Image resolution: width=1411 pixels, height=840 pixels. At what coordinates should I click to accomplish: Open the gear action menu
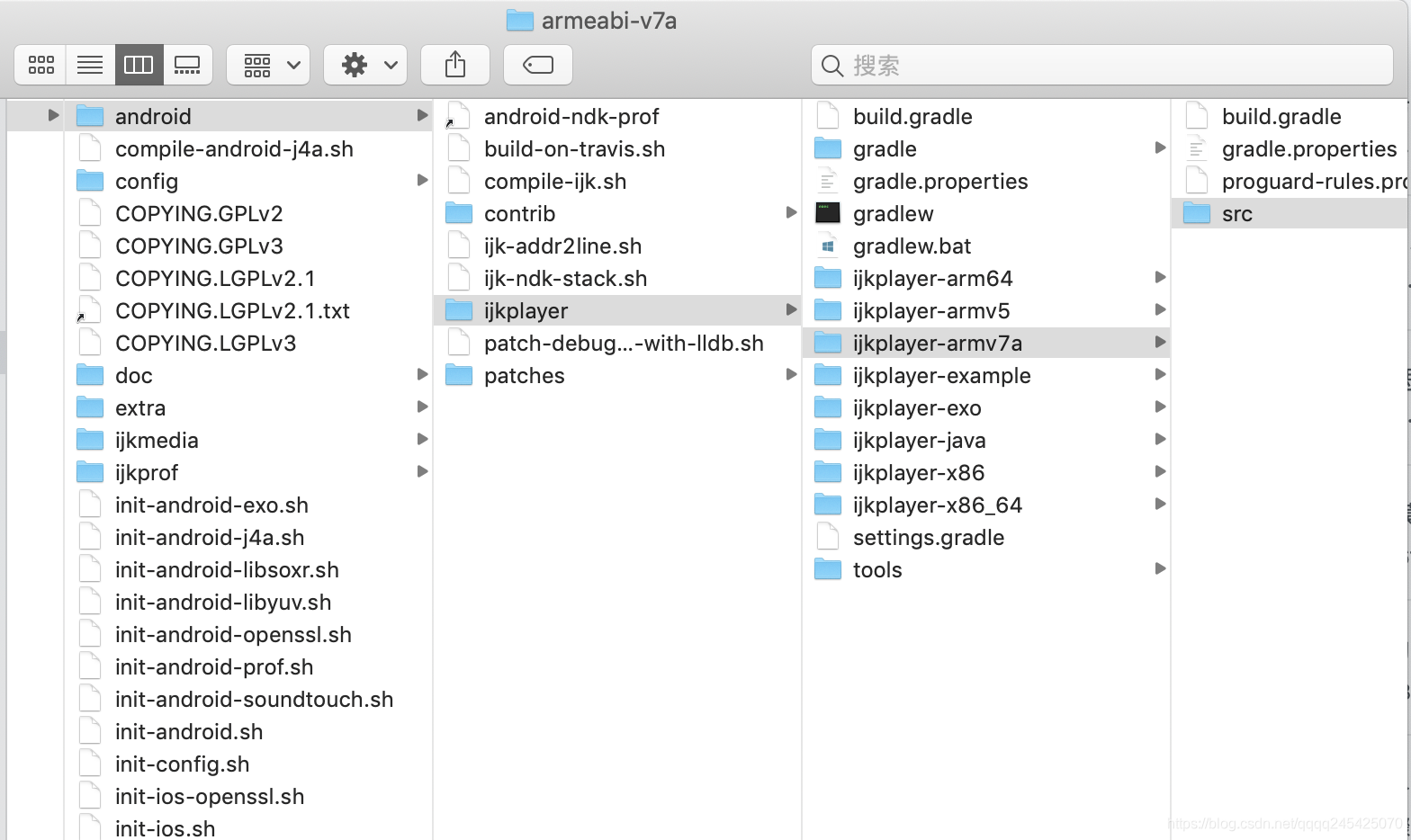pos(365,65)
